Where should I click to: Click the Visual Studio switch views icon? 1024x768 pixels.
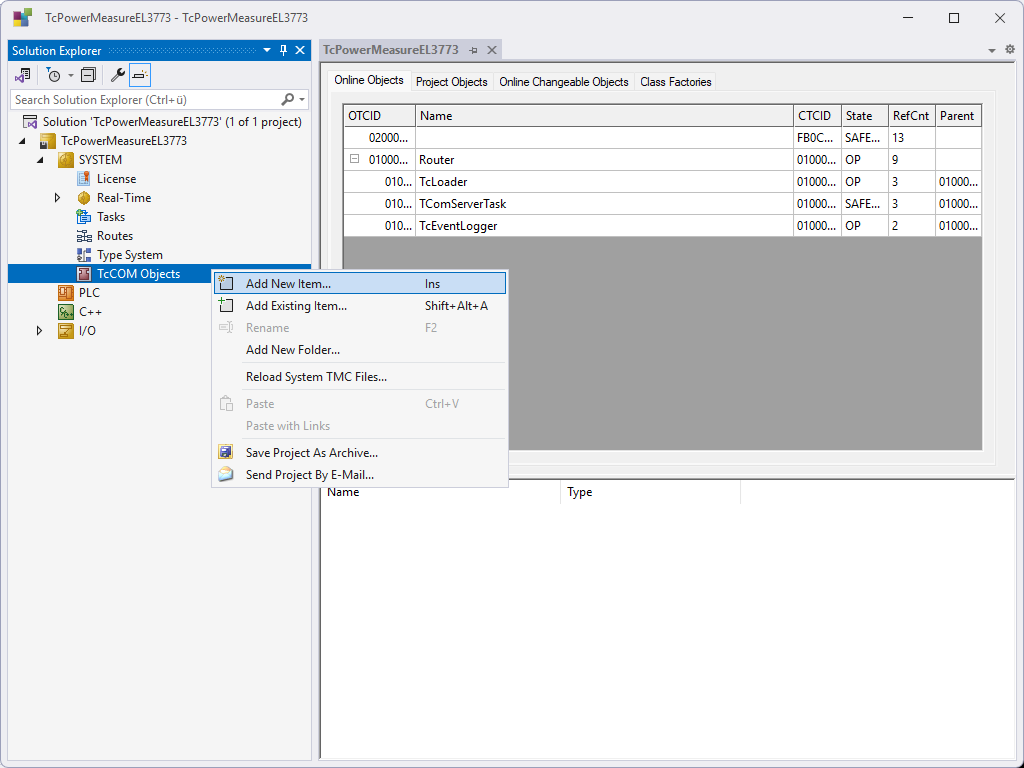[23, 76]
